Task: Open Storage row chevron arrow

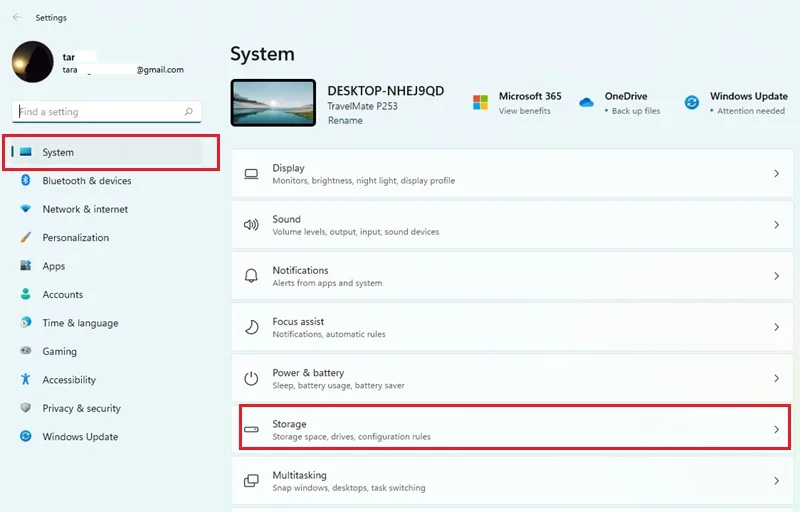Action: coord(776,429)
